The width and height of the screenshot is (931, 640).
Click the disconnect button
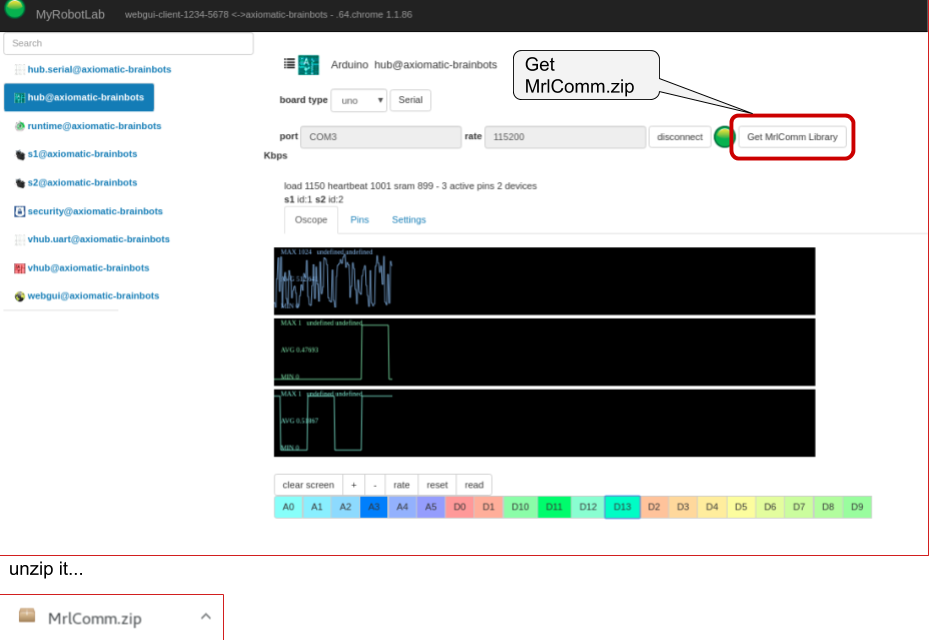point(679,136)
